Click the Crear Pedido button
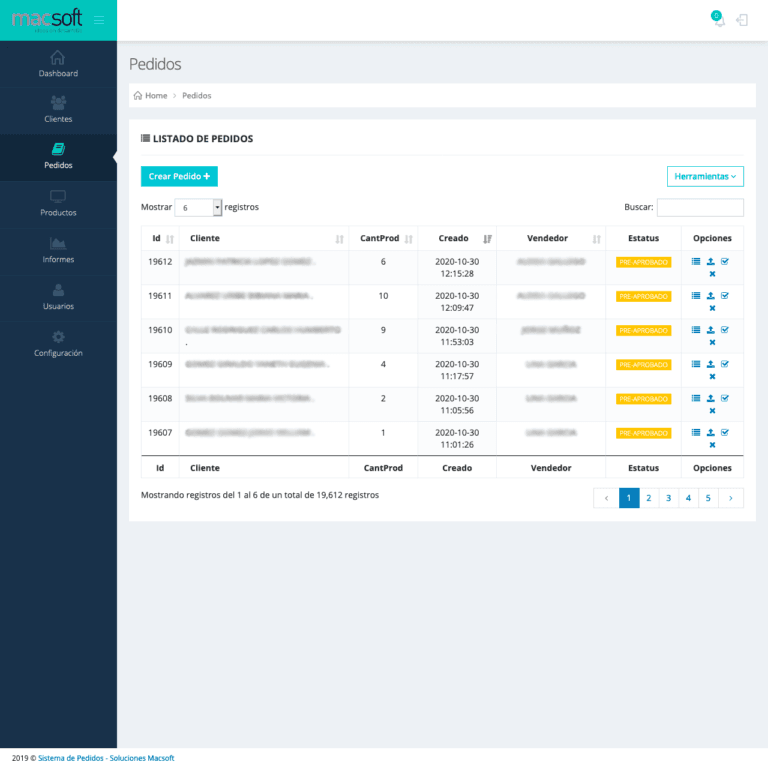This screenshot has height=768, width=768. 179,176
